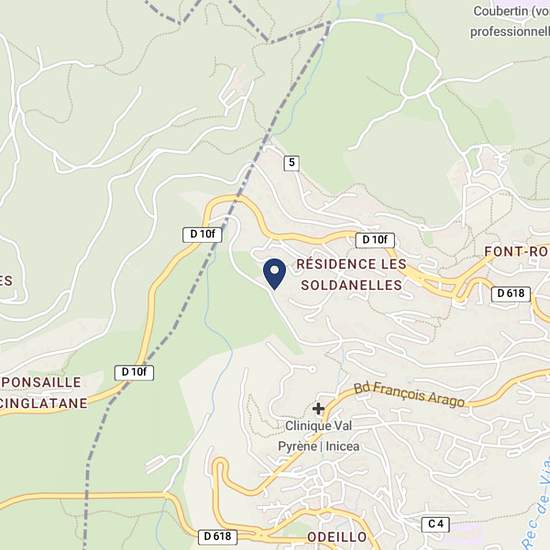Select the D 10f shield above Ponsaille
550x550 pixels.
point(134,372)
